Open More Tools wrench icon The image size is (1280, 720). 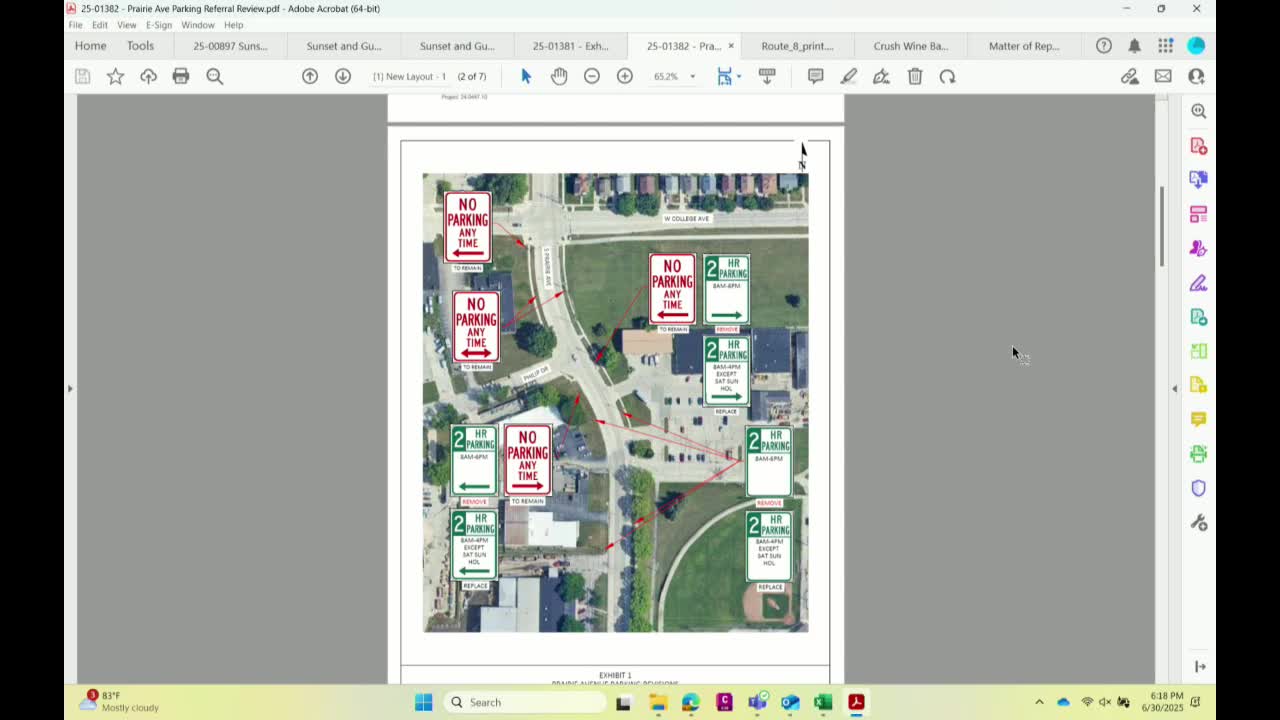[x=1199, y=523]
